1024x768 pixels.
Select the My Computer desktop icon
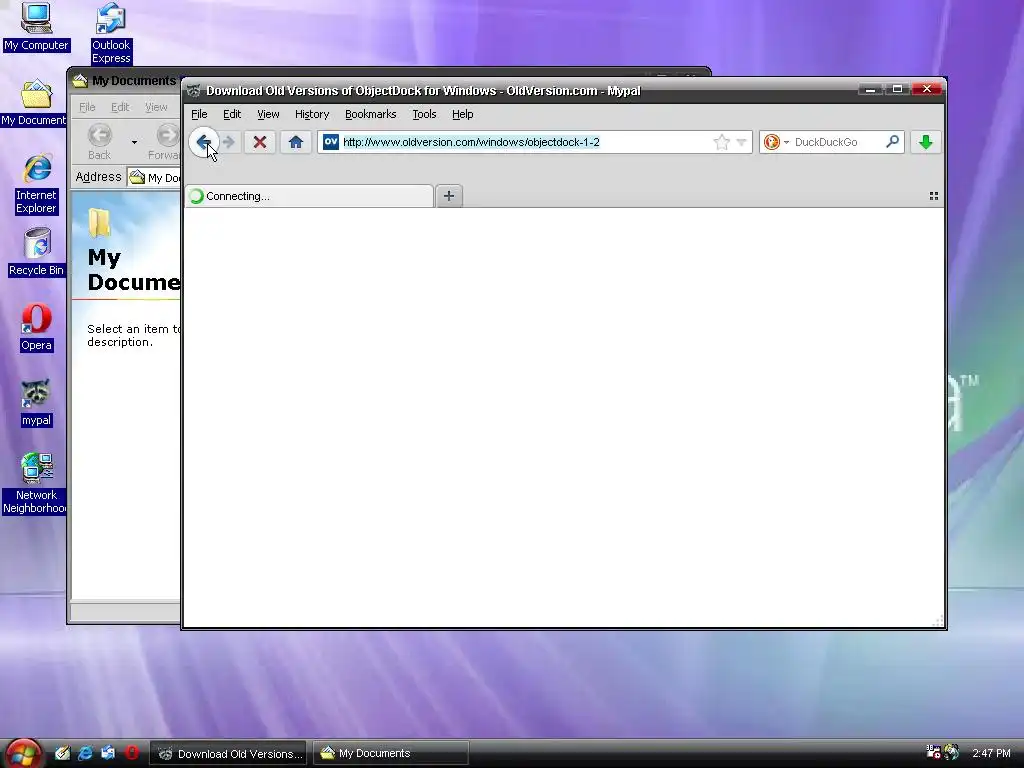[x=36, y=27]
